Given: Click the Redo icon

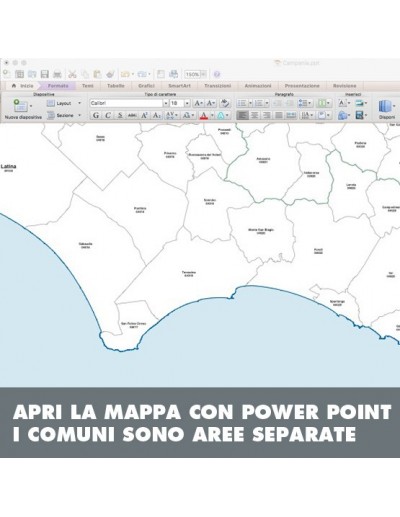Looking at the screenshot, I should point(142,74).
